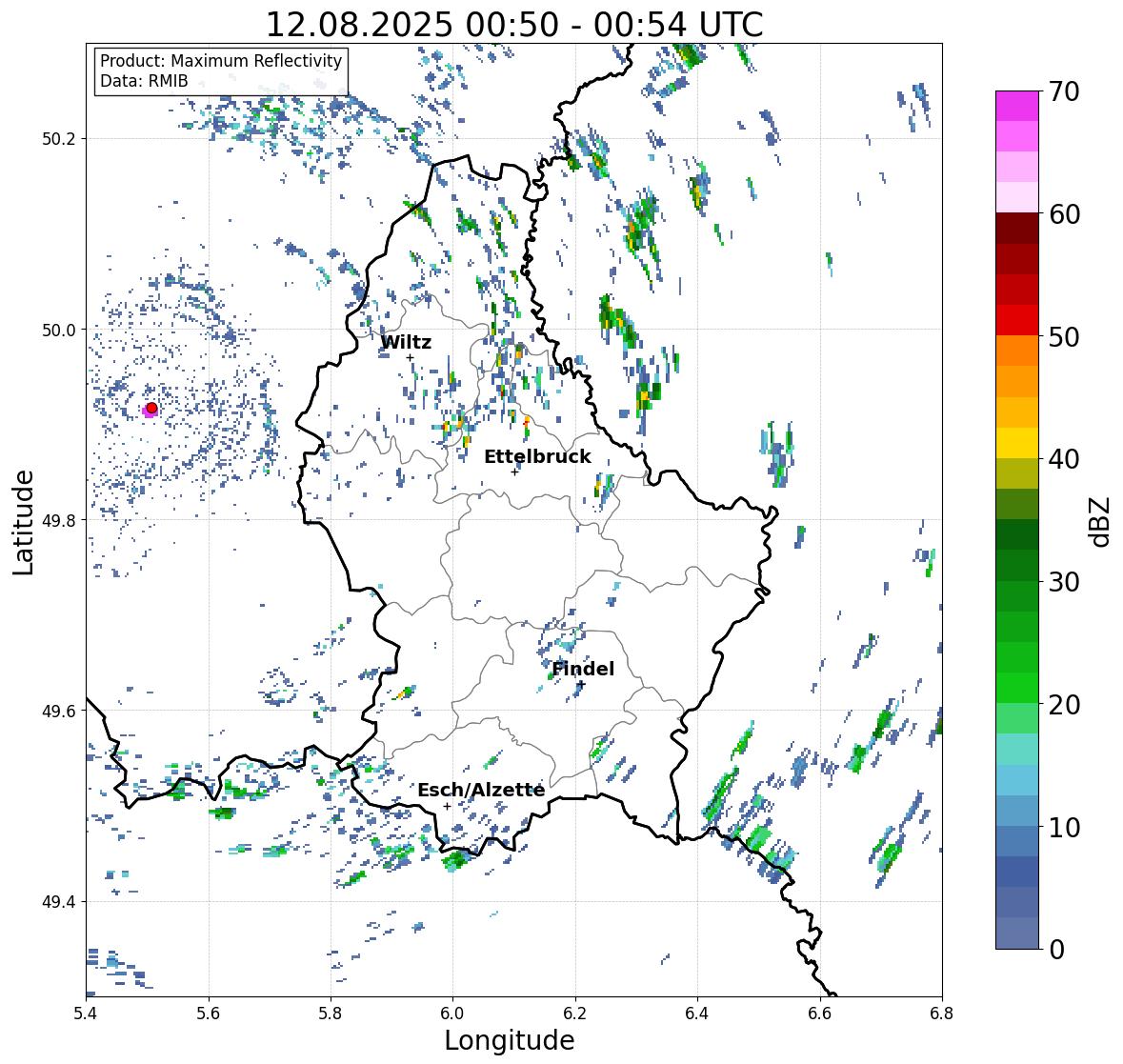Click the yellow band at 40 dBZ
1123x1064 pixels.
coord(1017,443)
